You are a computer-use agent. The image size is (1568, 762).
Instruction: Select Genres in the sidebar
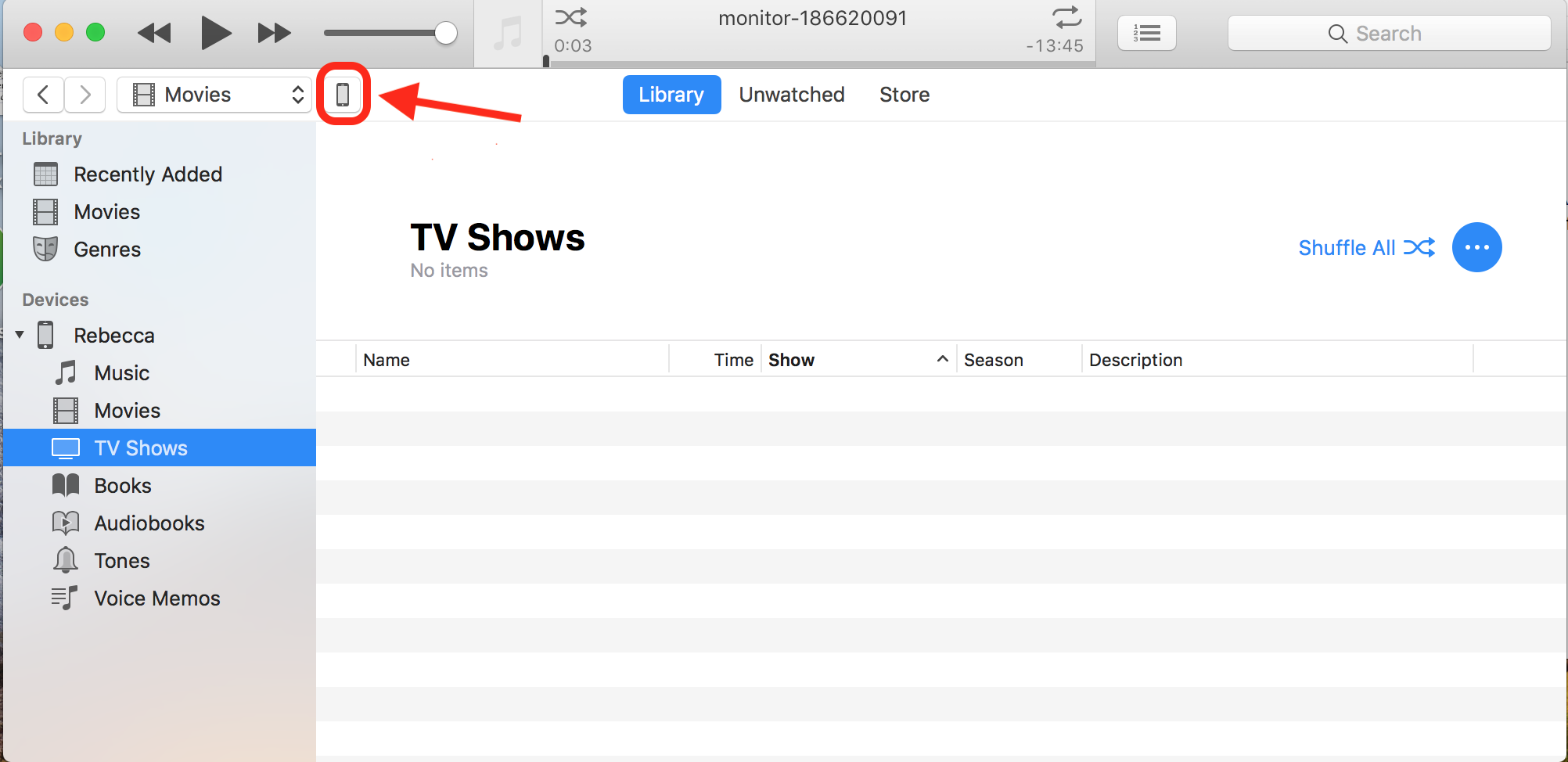pyautogui.click(x=160, y=250)
